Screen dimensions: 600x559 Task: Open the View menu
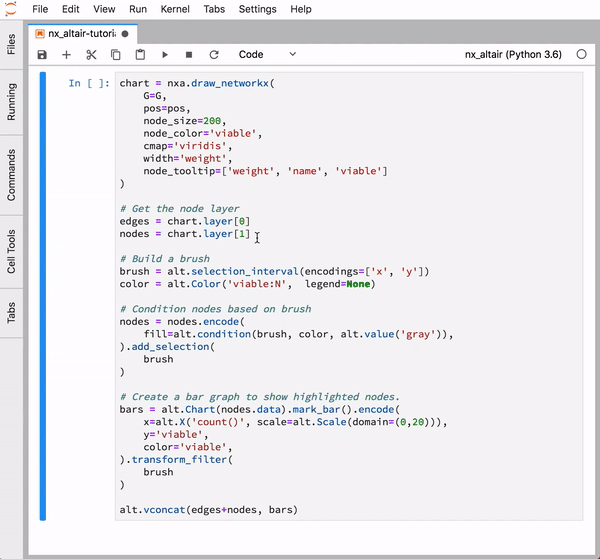tap(104, 9)
